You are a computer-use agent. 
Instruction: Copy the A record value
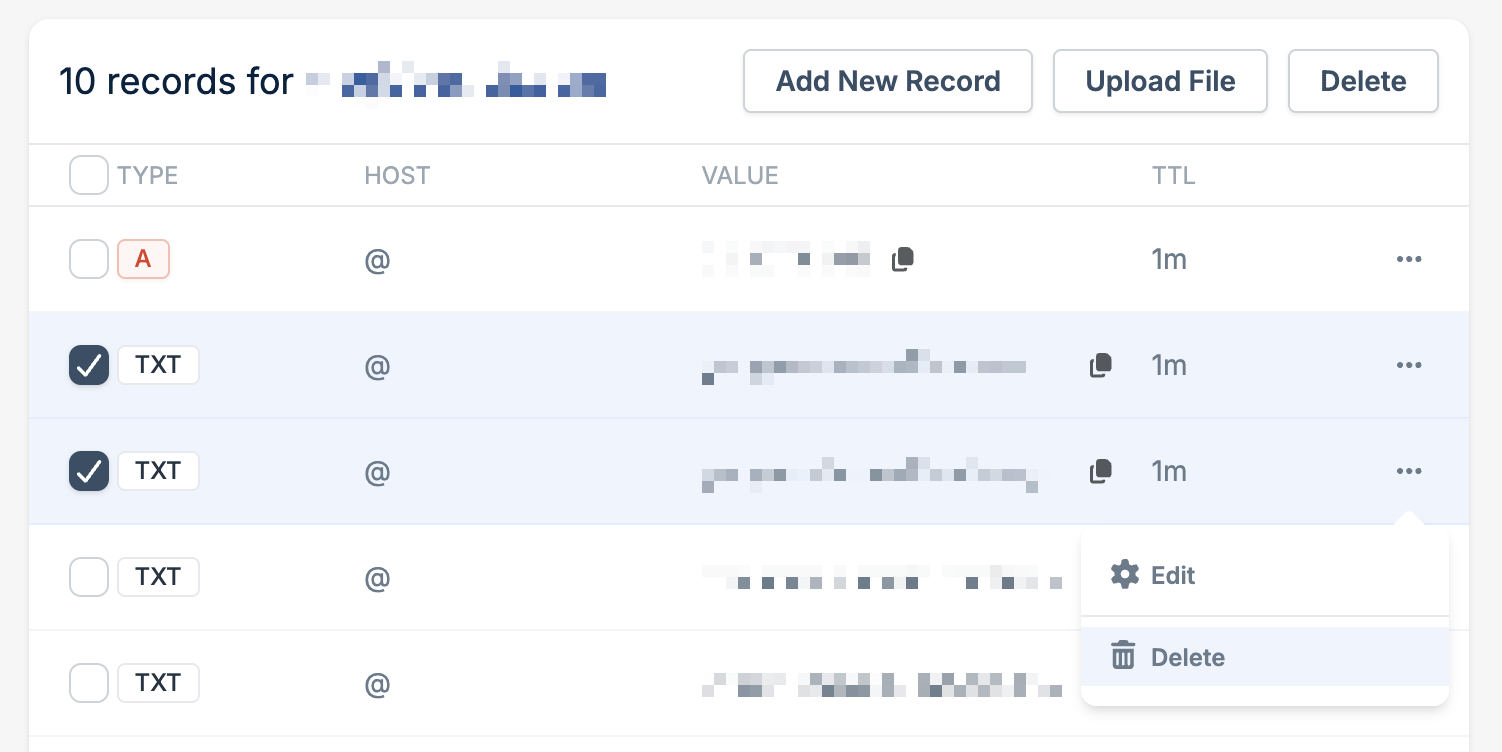tap(902, 258)
